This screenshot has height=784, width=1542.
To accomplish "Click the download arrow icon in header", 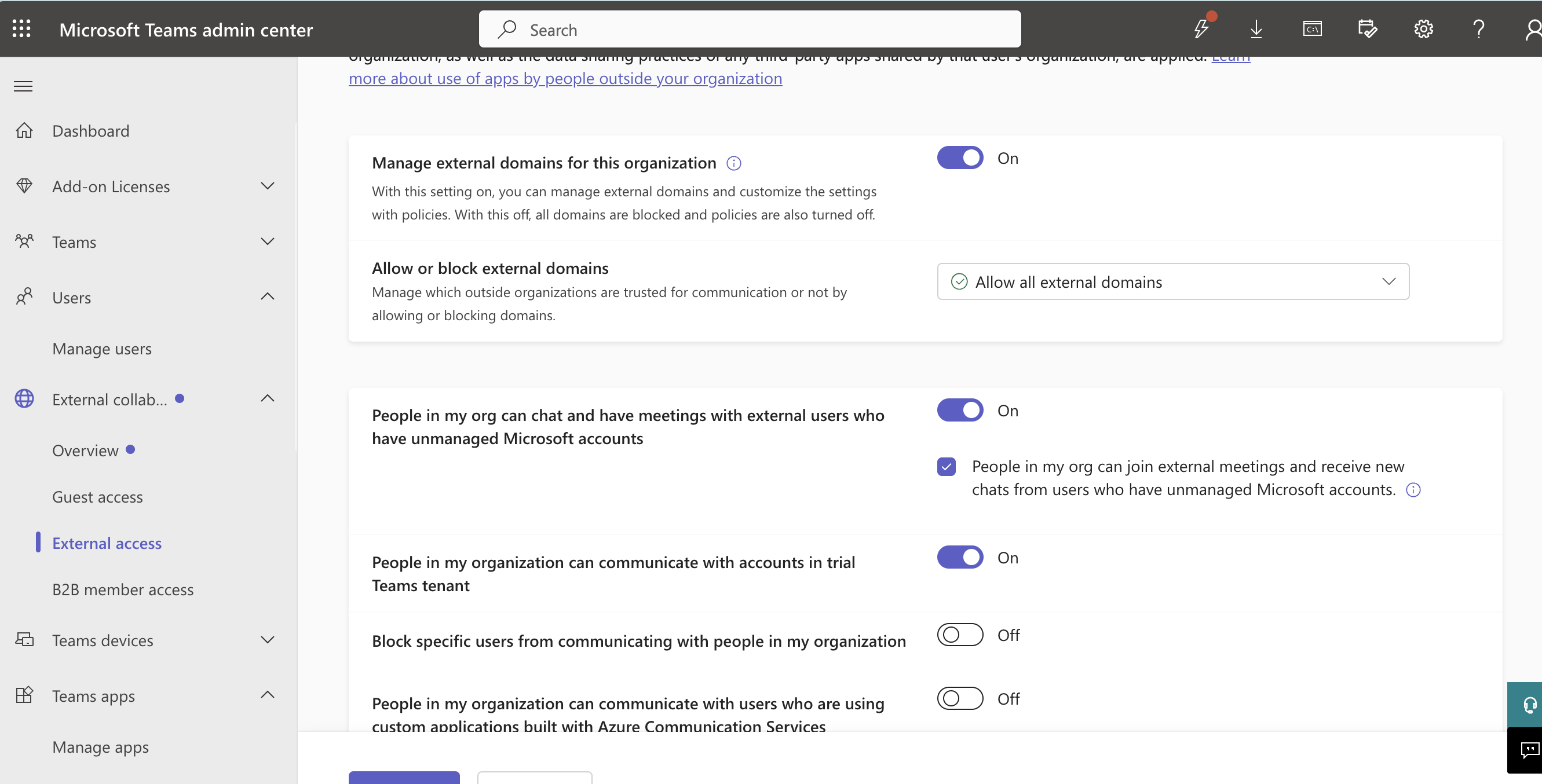I will click(1256, 29).
